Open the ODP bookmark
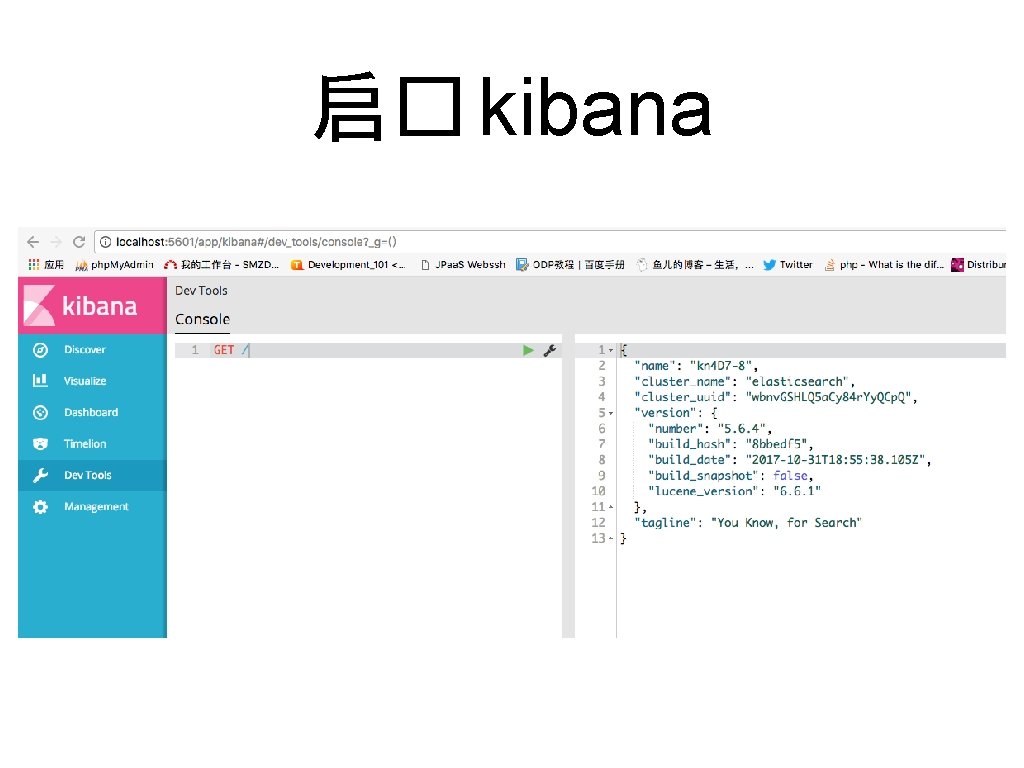This screenshot has height=768, width=1024. [570, 264]
